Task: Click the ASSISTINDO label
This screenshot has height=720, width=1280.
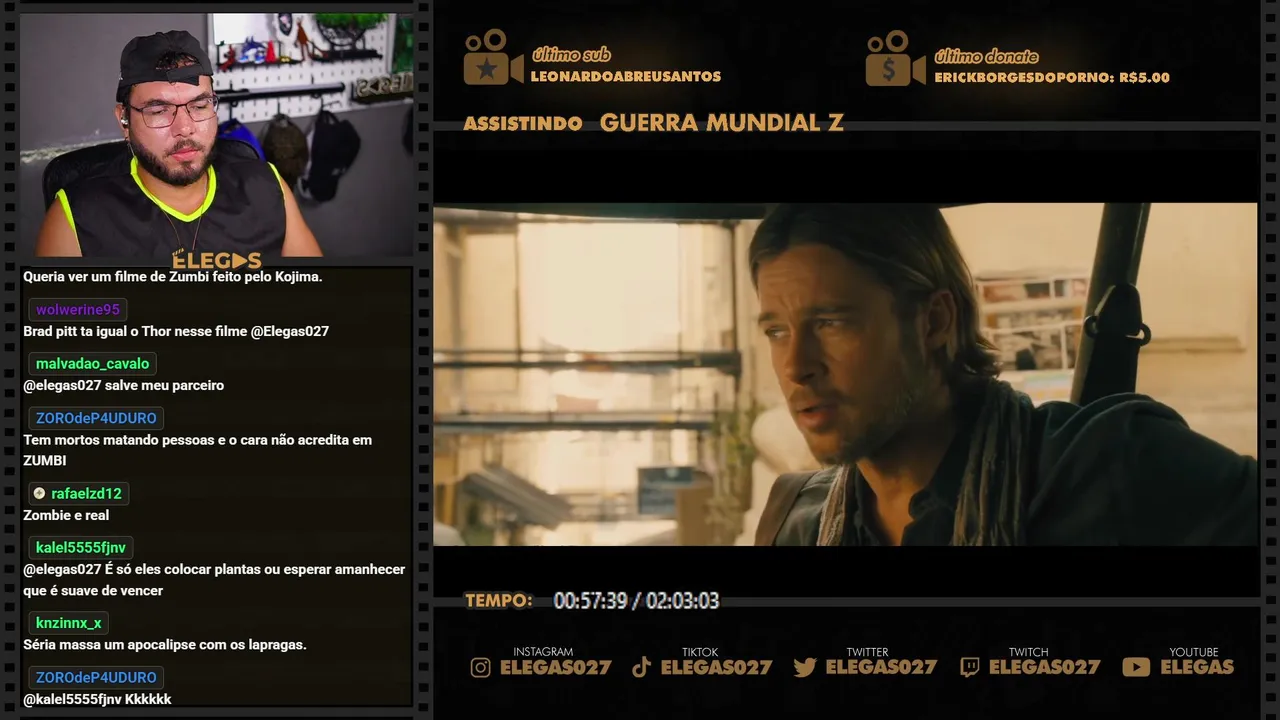Action: click(x=523, y=124)
